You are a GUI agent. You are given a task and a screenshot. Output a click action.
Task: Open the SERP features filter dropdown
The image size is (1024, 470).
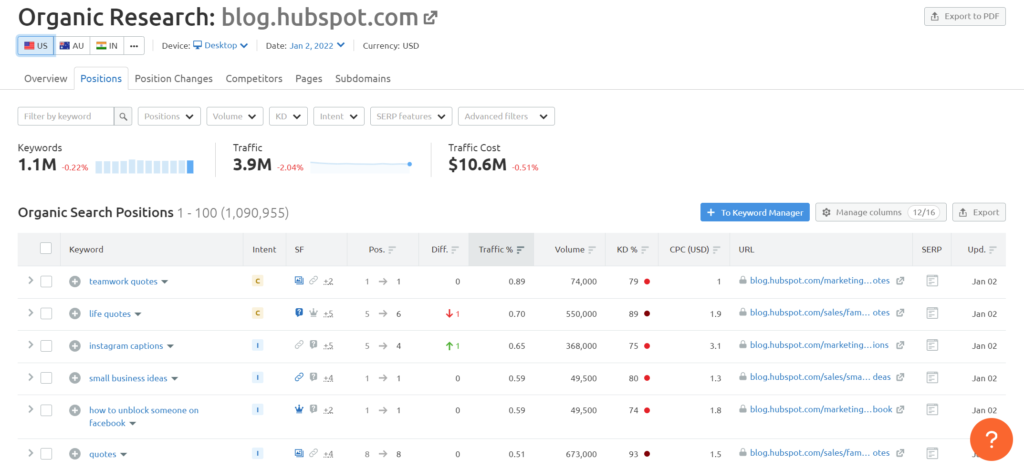pos(411,116)
